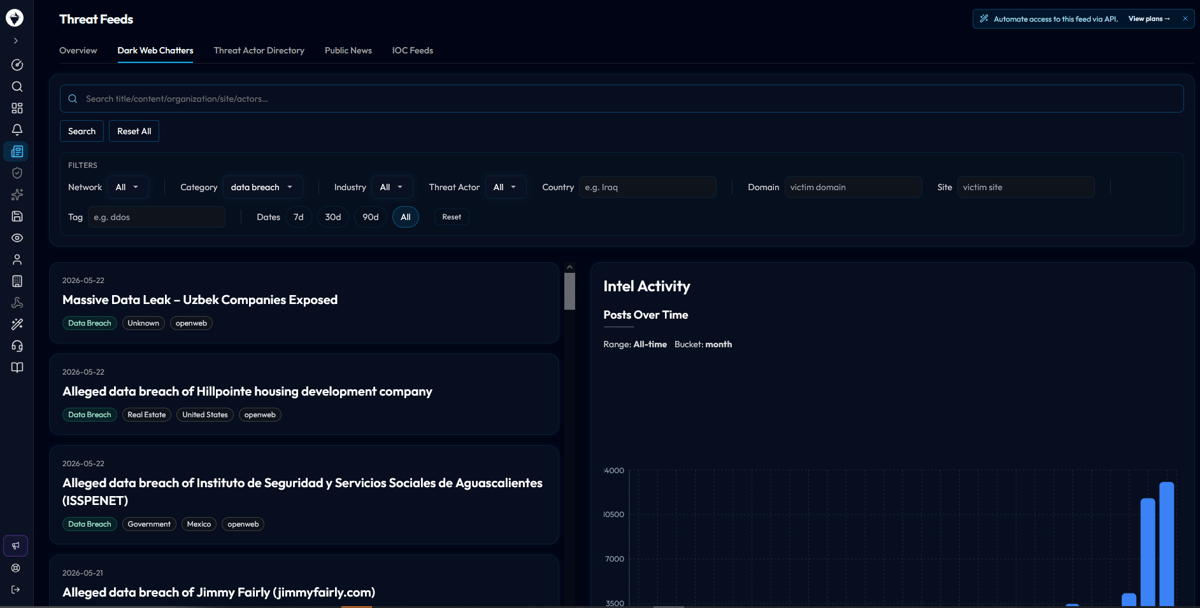Screen dimensions: 1200x608
Task: Click the 2026-05-21 date text
Action: [x=83, y=573]
